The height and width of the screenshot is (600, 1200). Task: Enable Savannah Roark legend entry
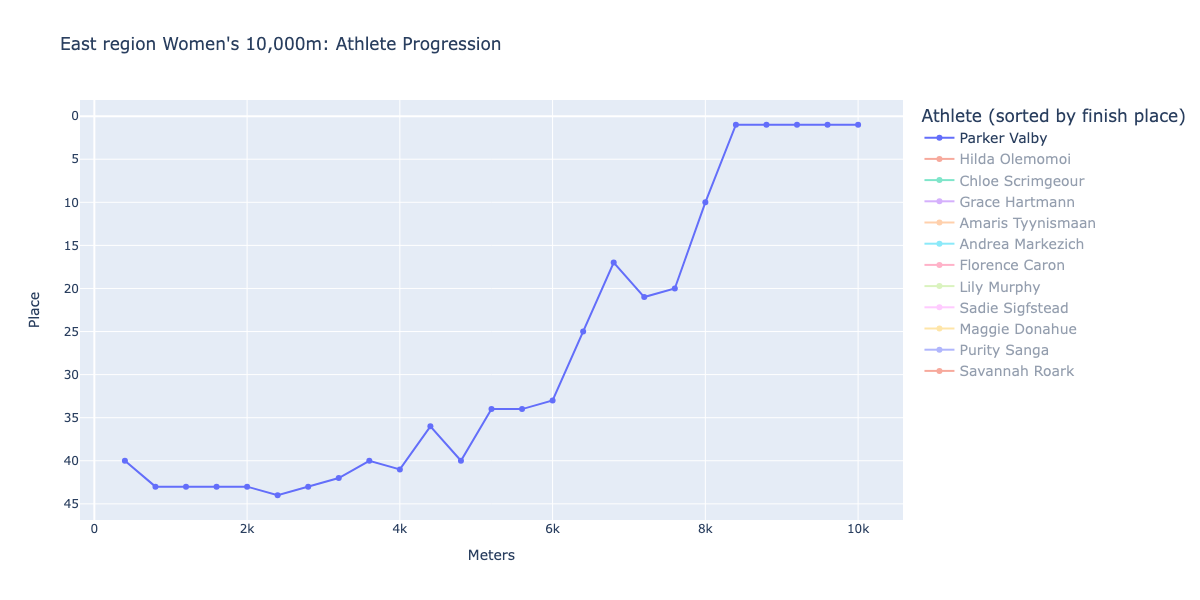[998, 371]
